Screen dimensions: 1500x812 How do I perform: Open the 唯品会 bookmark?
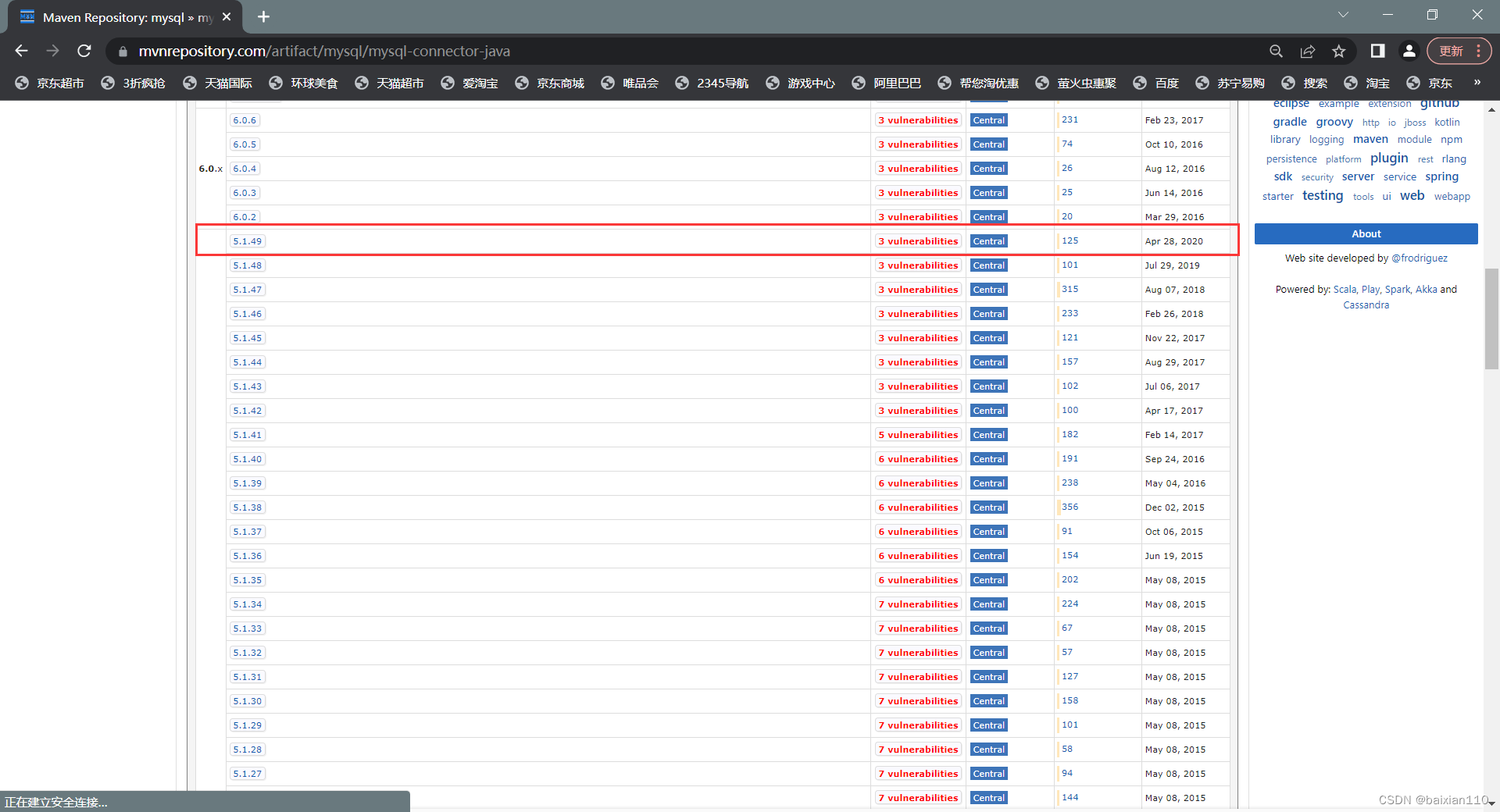pos(630,83)
